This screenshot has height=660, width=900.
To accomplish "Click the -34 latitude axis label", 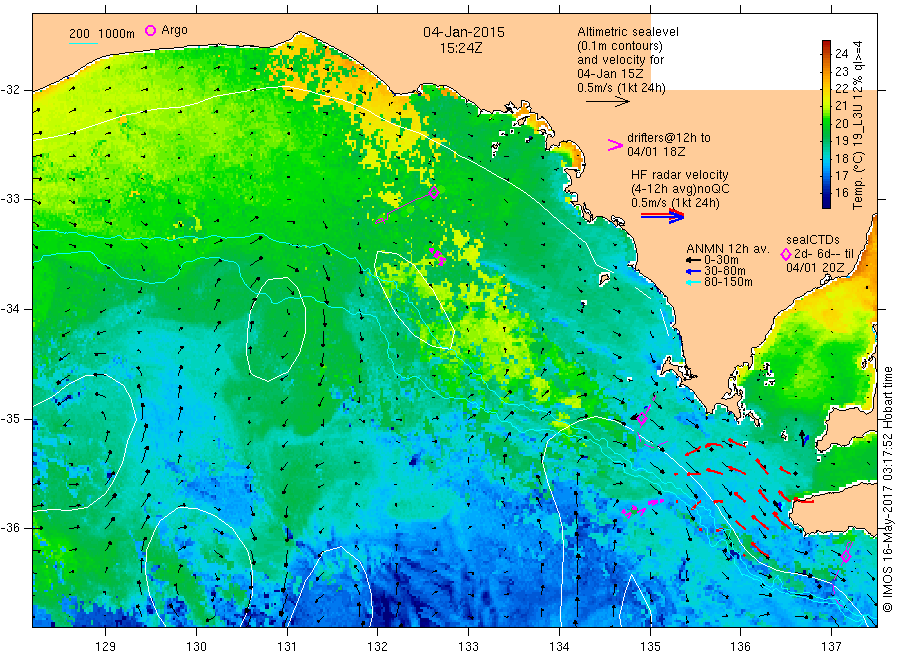I will coord(10,309).
